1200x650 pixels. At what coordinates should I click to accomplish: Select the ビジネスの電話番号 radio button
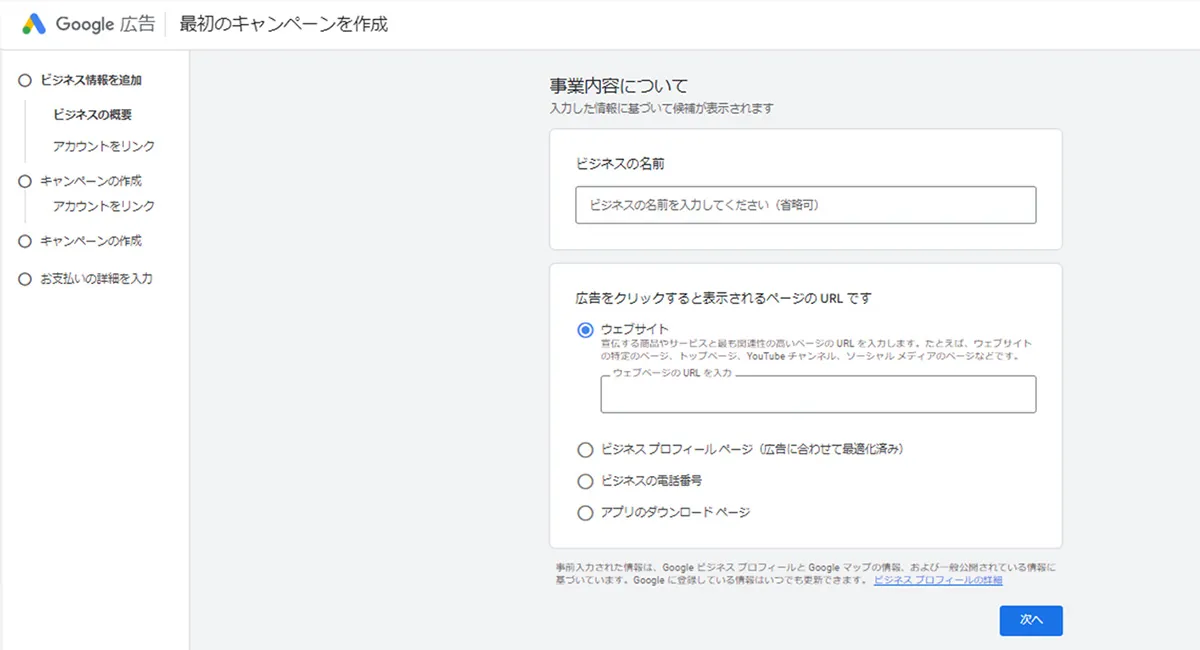click(585, 481)
